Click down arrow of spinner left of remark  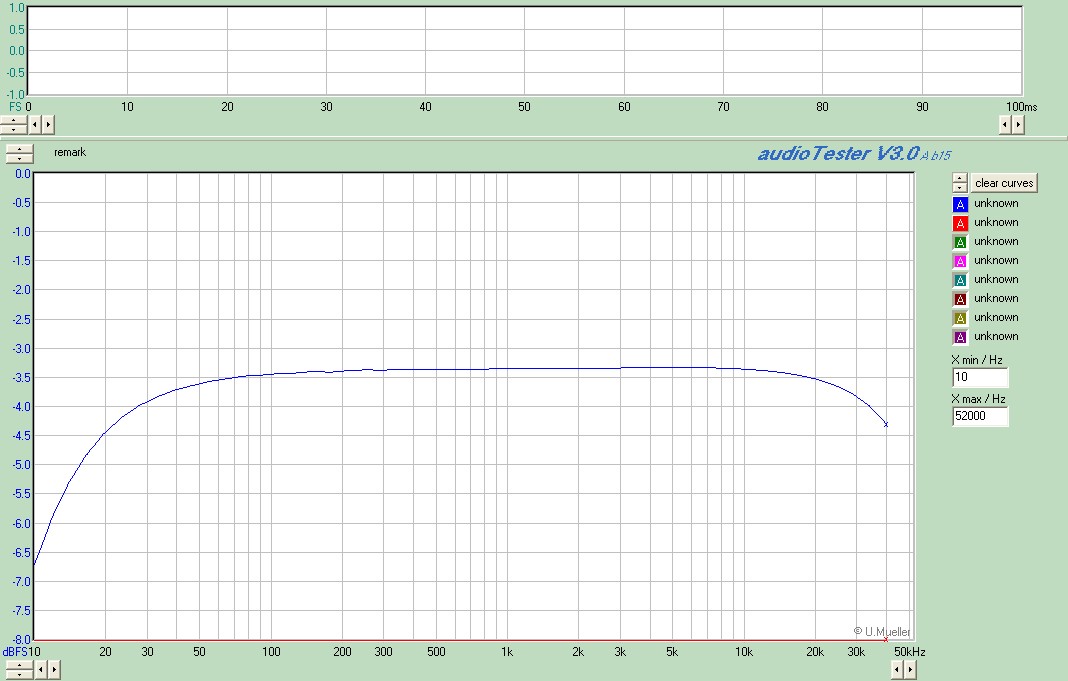pyautogui.click(x=19, y=159)
